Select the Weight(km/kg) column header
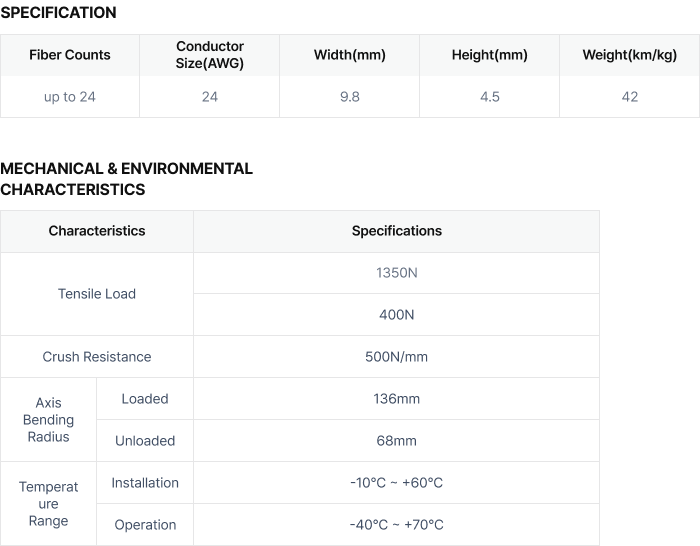The height and width of the screenshot is (546, 700). (629, 55)
